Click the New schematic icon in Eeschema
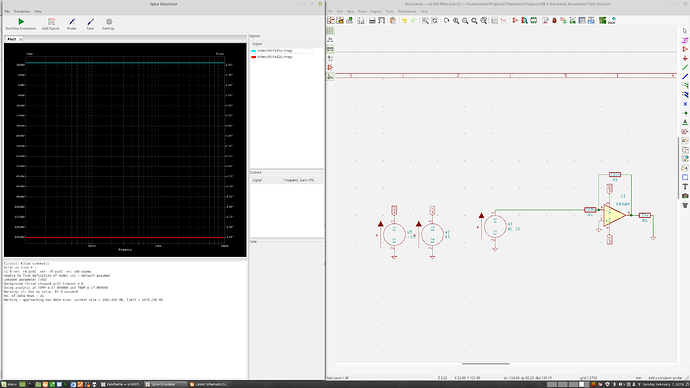Image resolution: width=690 pixels, height=388 pixels. coord(331,21)
